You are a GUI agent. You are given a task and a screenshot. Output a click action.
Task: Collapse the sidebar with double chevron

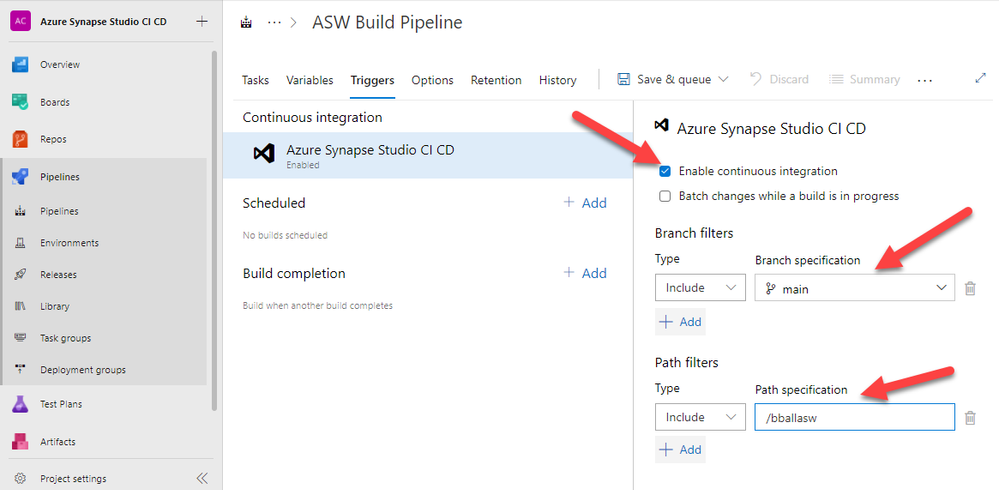pyautogui.click(x=201, y=478)
